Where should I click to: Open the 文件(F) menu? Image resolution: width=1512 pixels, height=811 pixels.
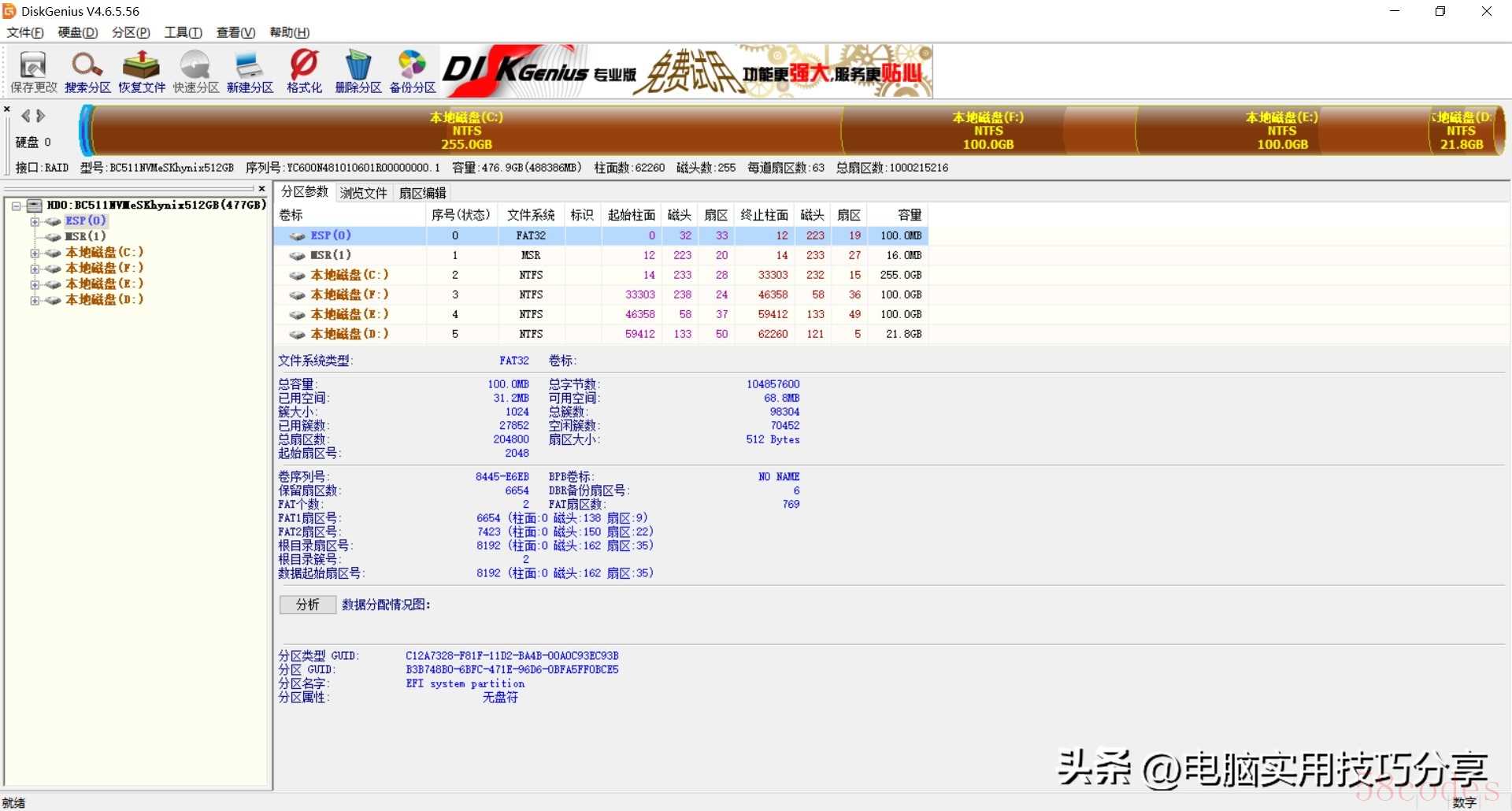(25, 32)
